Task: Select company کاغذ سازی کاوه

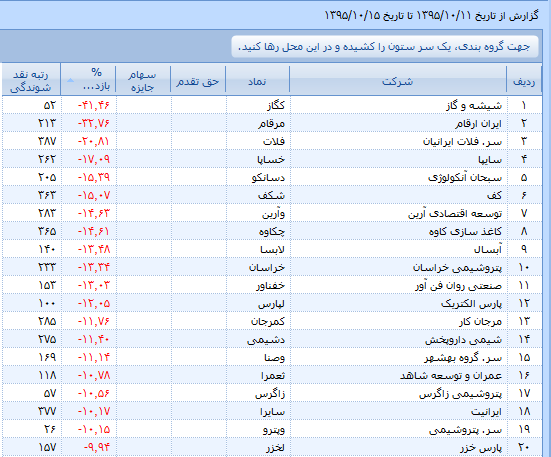Action: point(465,231)
